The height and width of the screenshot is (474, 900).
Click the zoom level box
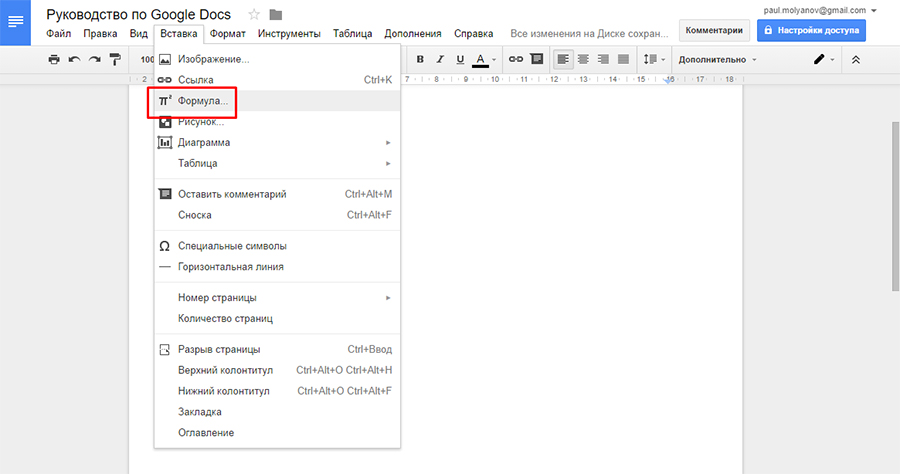(x=147, y=59)
